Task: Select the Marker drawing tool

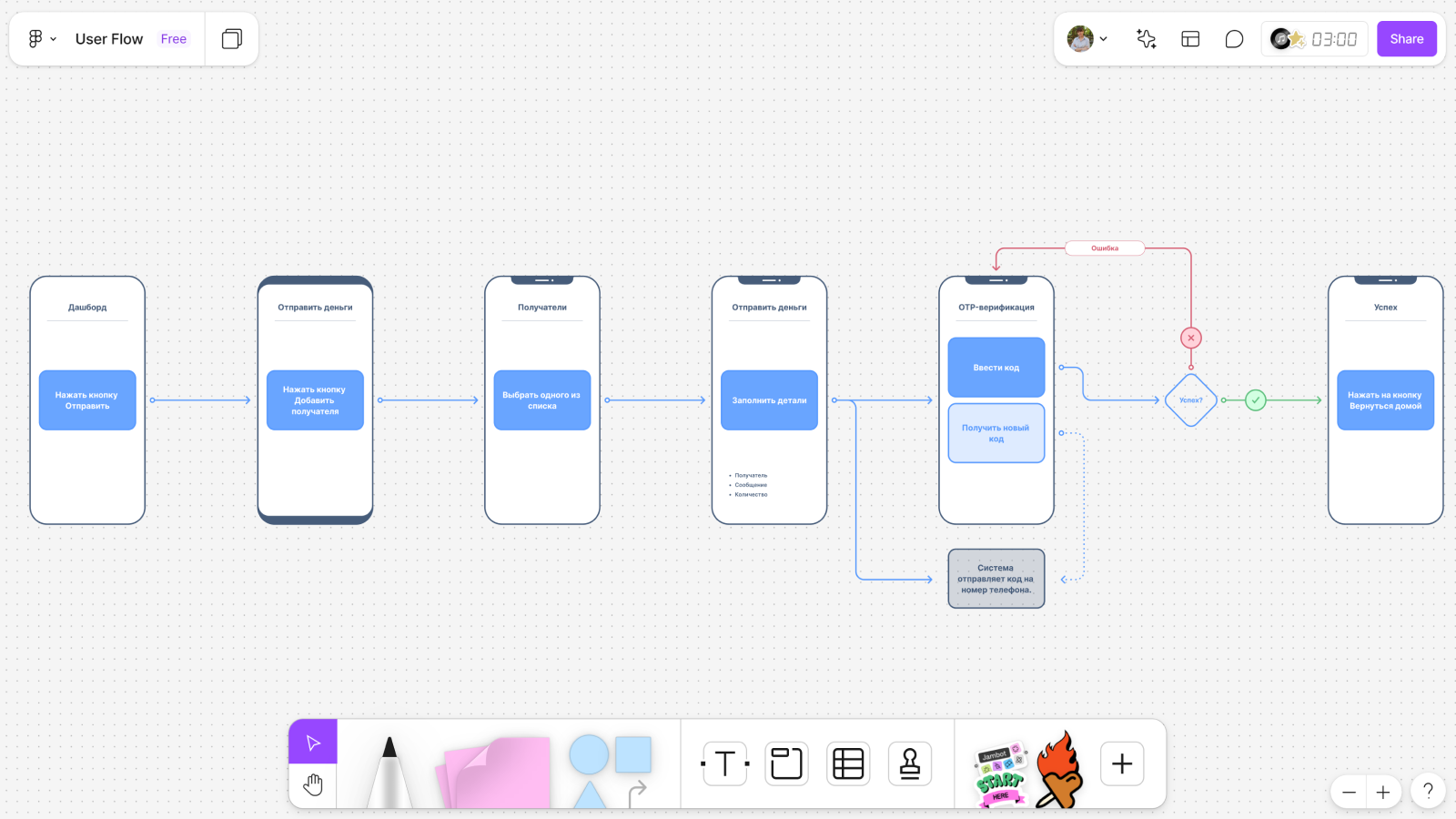Action: click(389, 769)
